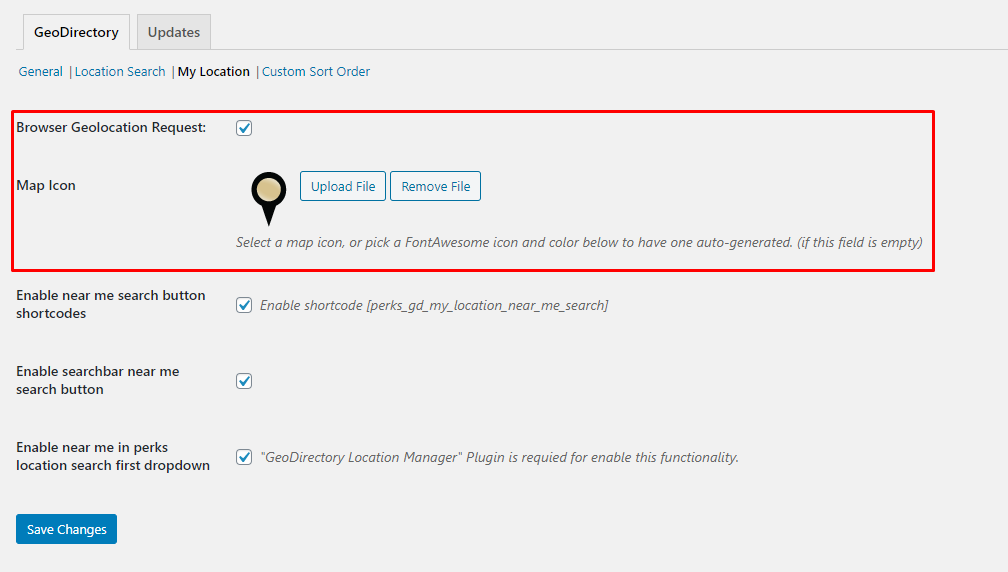Go to the General settings link
The height and width of the screenshot is (572, 1008).
pyautogui.click(x=40, y=71)
